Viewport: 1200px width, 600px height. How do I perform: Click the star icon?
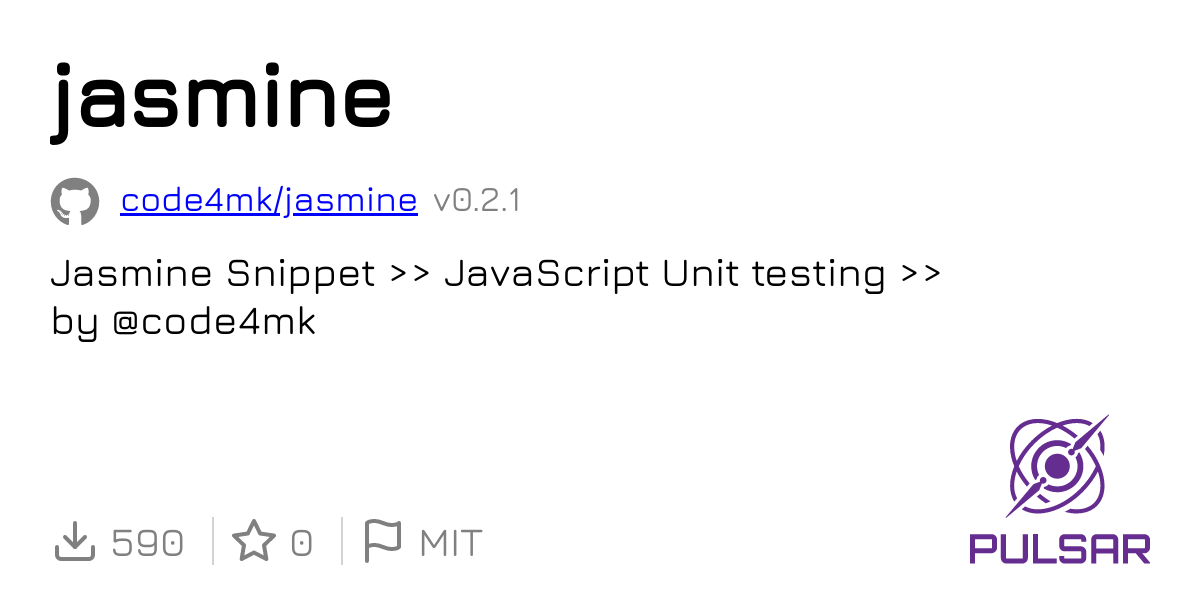(x=254, y=542)
